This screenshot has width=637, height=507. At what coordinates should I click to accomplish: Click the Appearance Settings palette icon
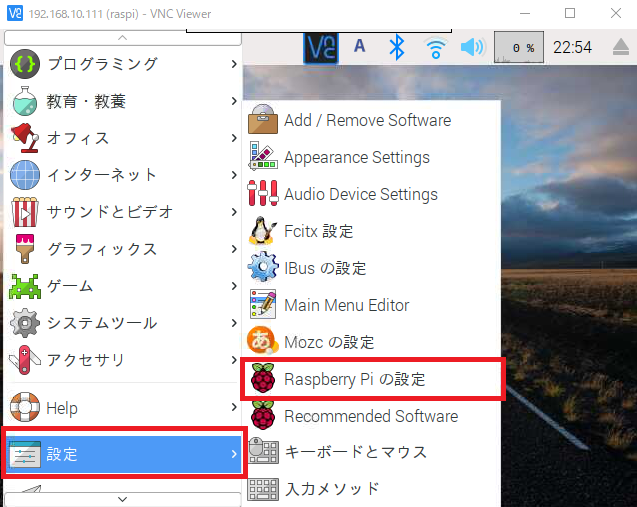click(x=263, y=156)
